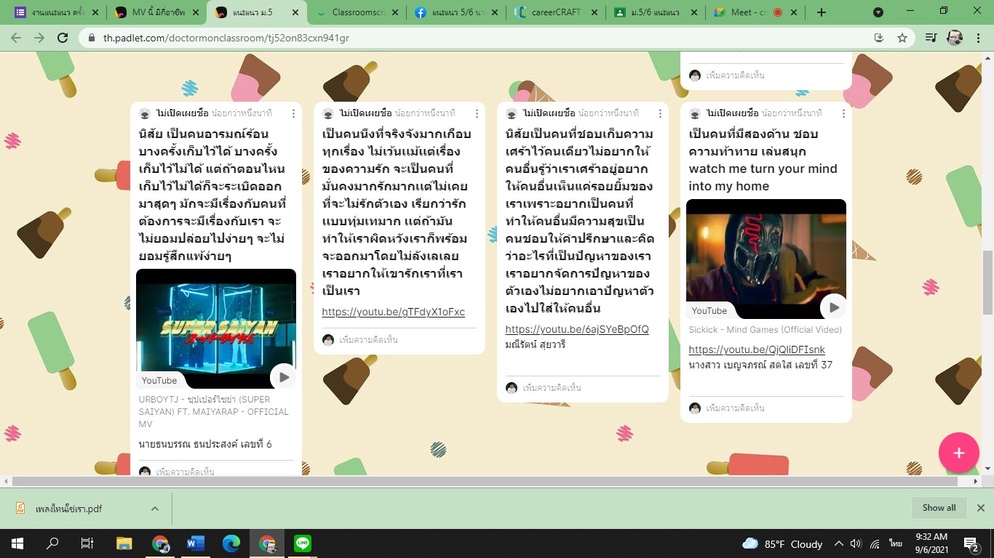Click the browser forward arrow
The height and width of the screenshot is (558, 994).
(39, 38)
